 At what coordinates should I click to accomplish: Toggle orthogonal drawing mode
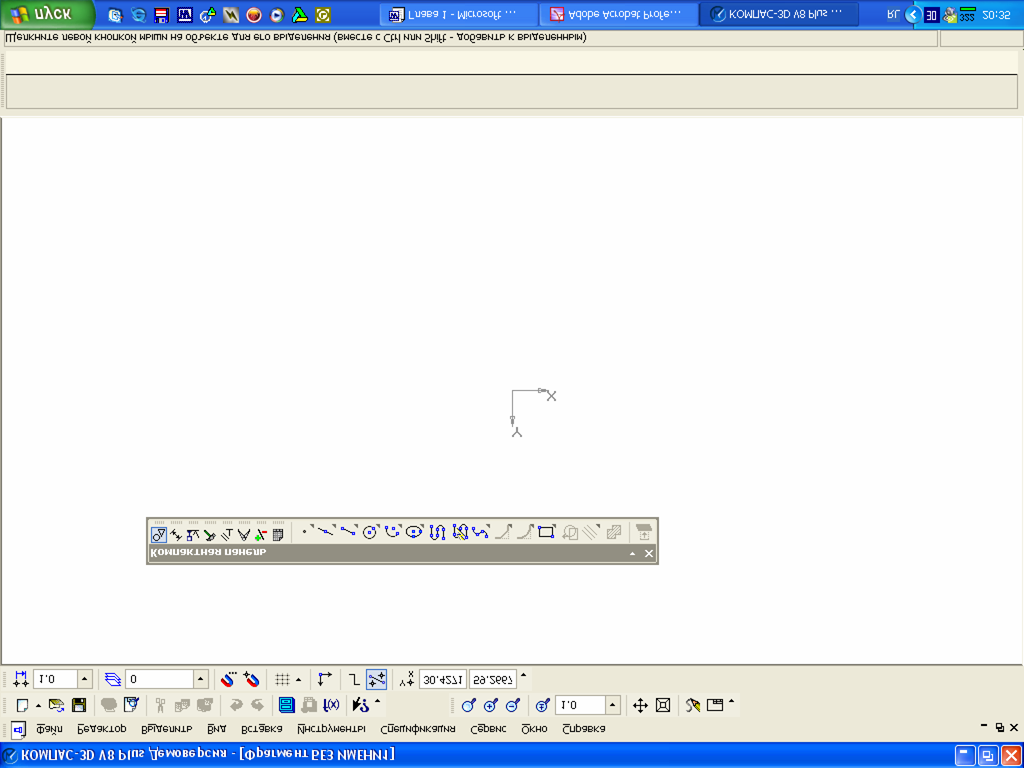pyautogui.click(x=353, y=679)
